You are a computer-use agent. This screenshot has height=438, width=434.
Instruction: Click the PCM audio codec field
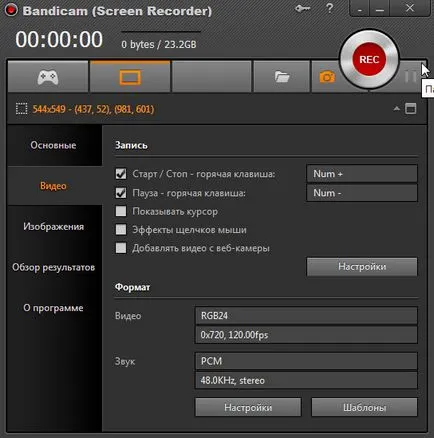click(x=306, y=361)
